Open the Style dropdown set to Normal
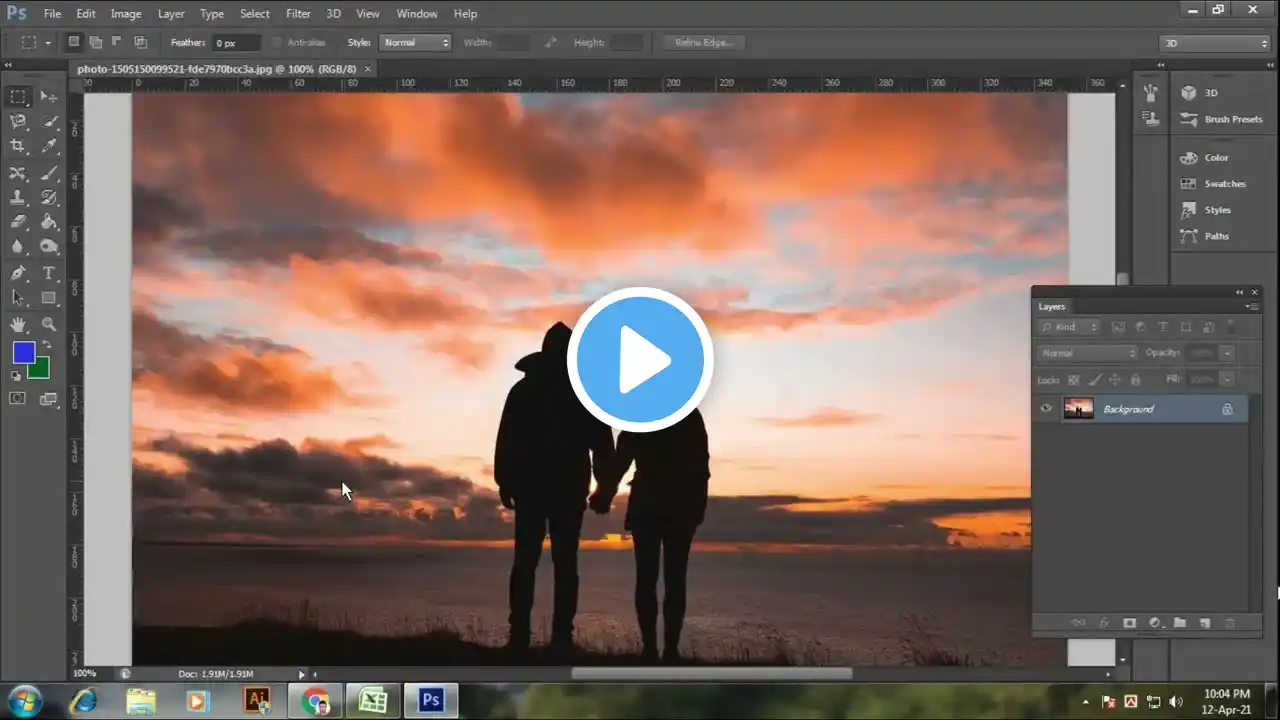This screenshot has height=720, width=1280. coord(414,43)
